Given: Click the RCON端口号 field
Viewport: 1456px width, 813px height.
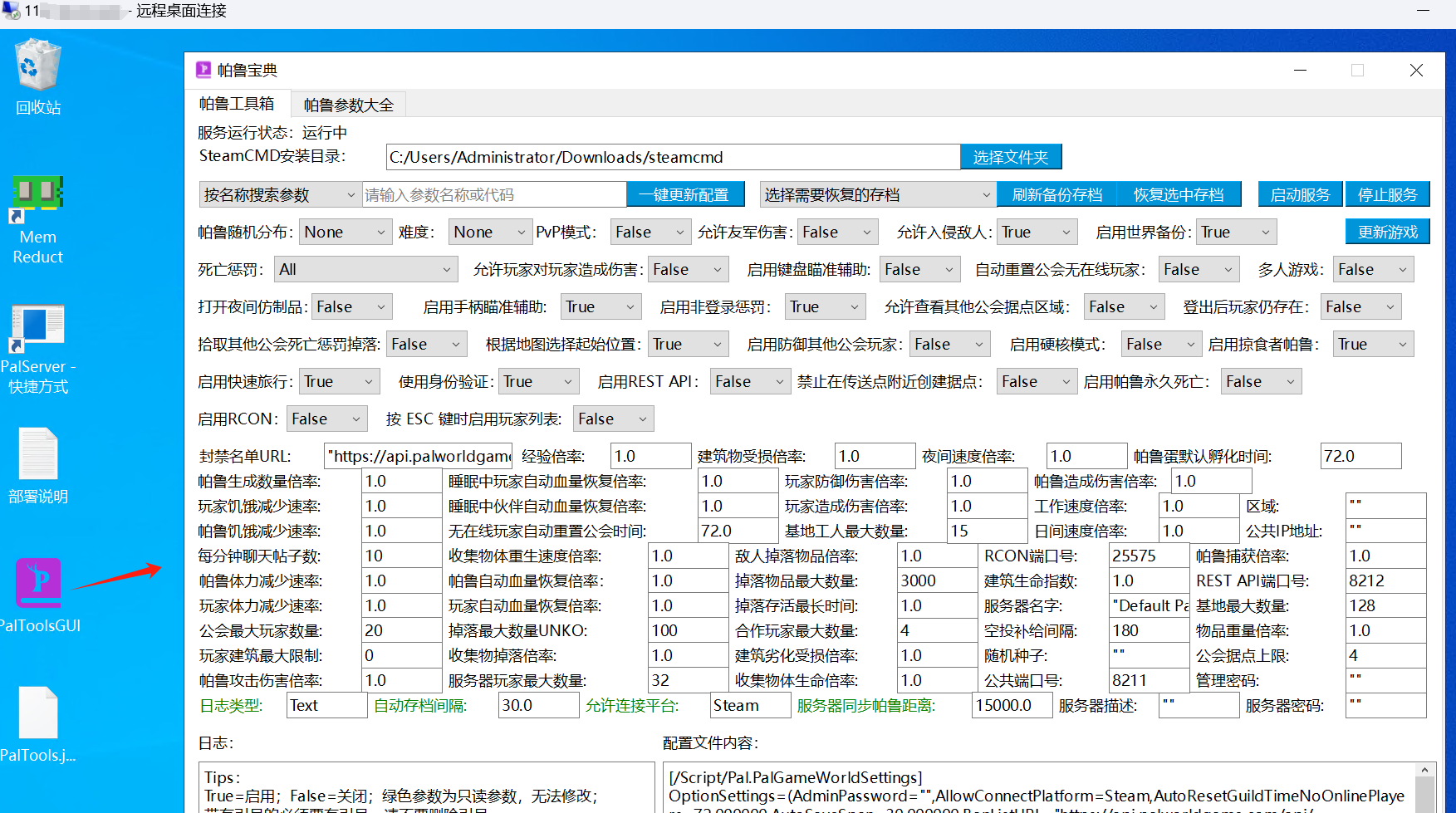Looking at the screenshot, I should click(1149, 556).
